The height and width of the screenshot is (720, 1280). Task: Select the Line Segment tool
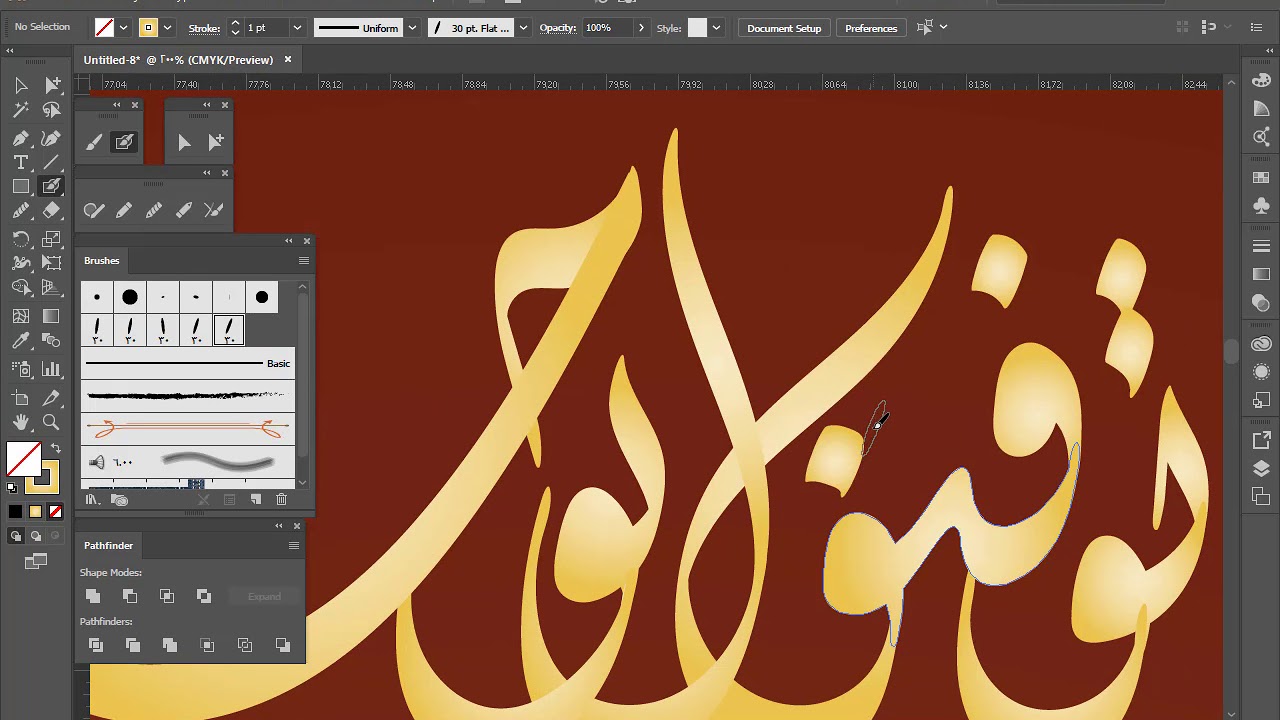click(x=52, y=162)
